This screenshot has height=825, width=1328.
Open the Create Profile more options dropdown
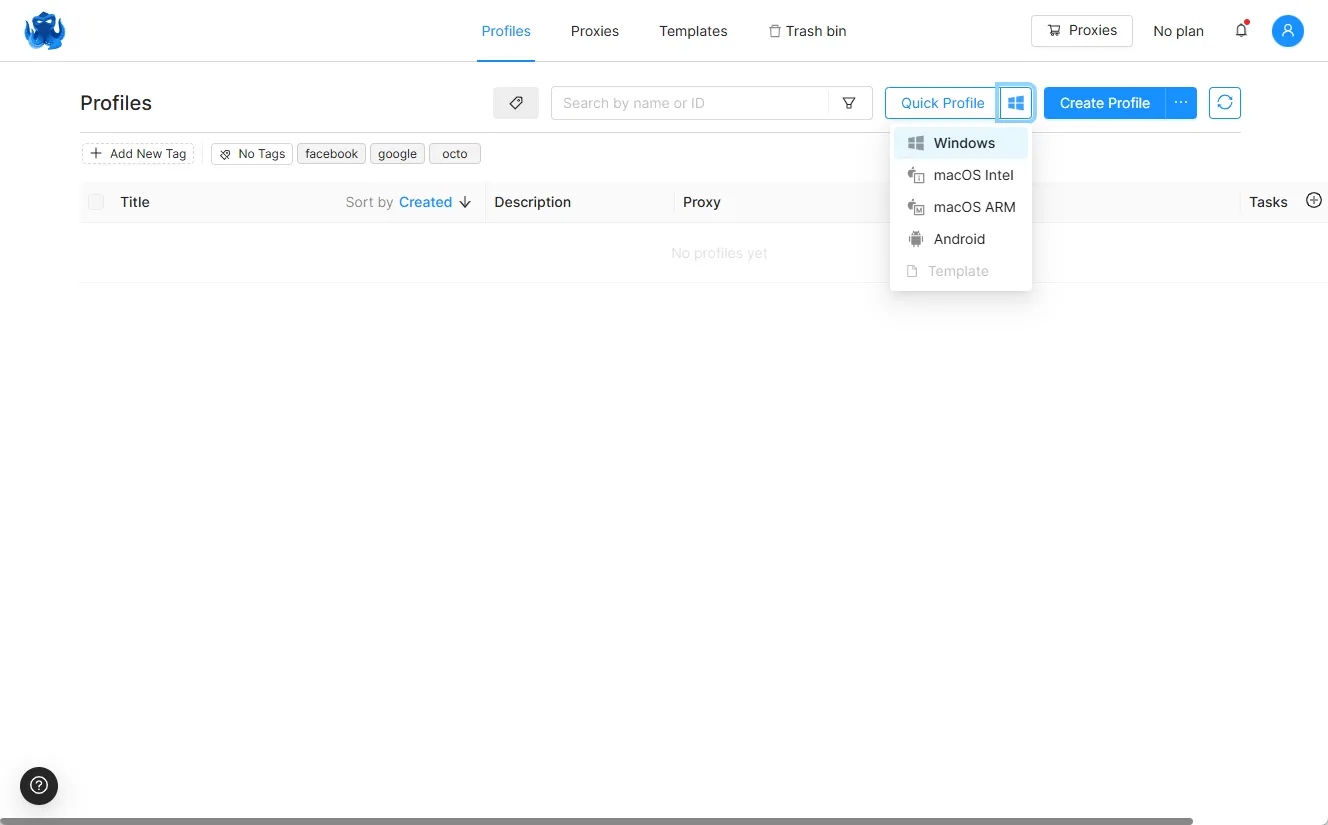pos(1181,102)
